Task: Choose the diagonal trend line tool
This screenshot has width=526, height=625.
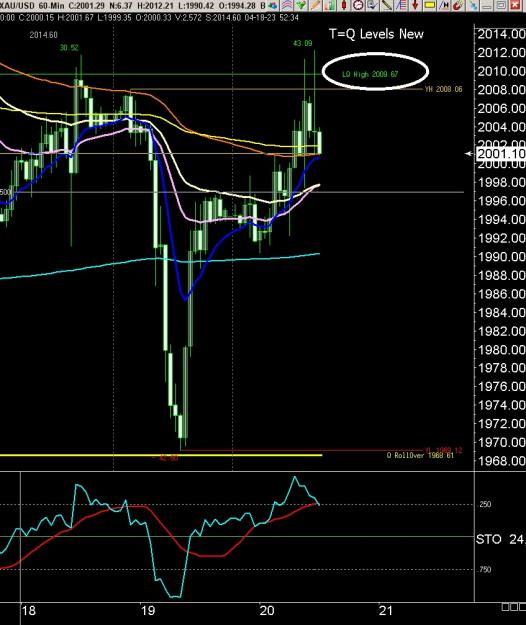Action: coord(387,5)
